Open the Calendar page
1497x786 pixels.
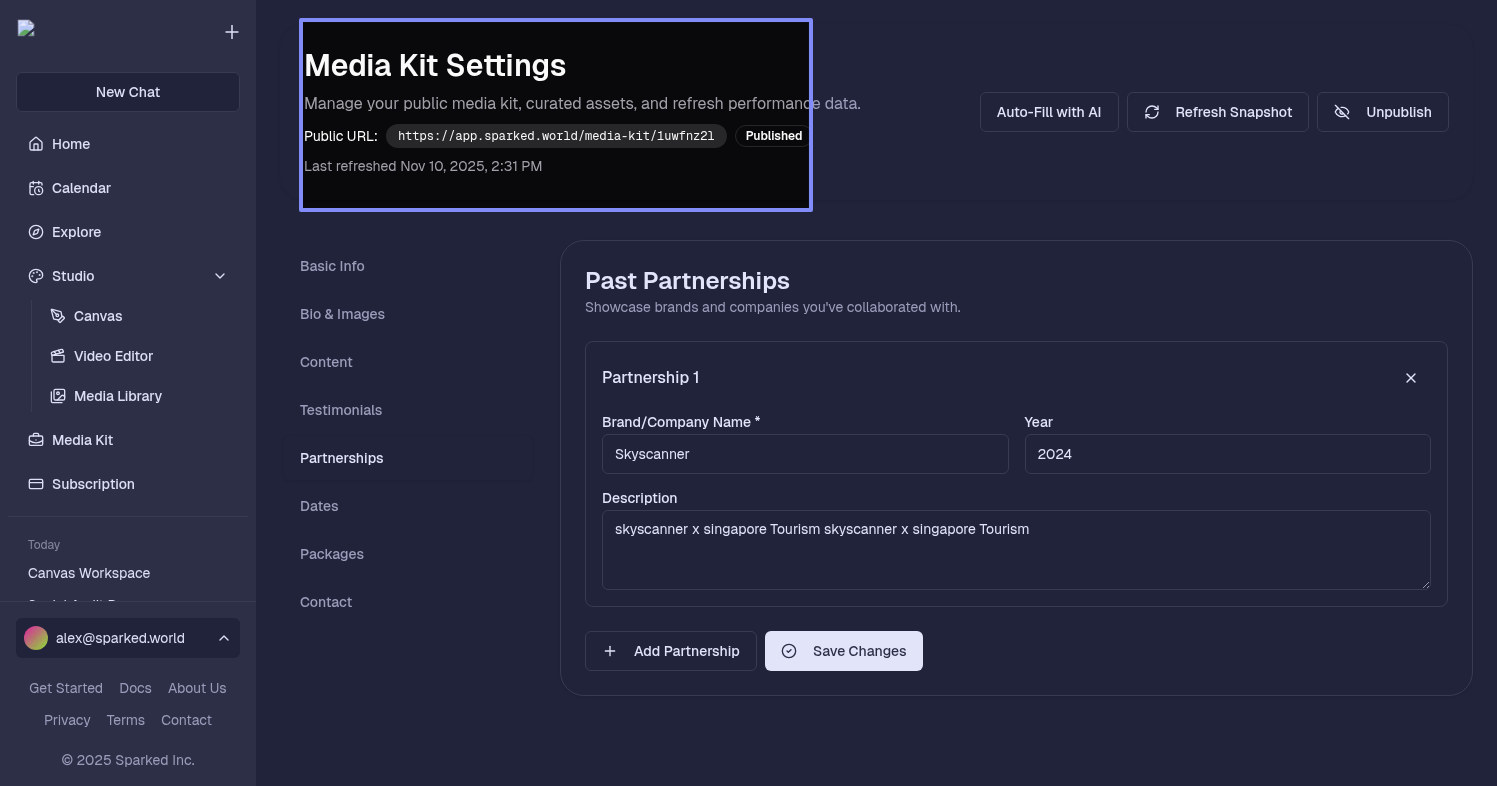[81, 188]
